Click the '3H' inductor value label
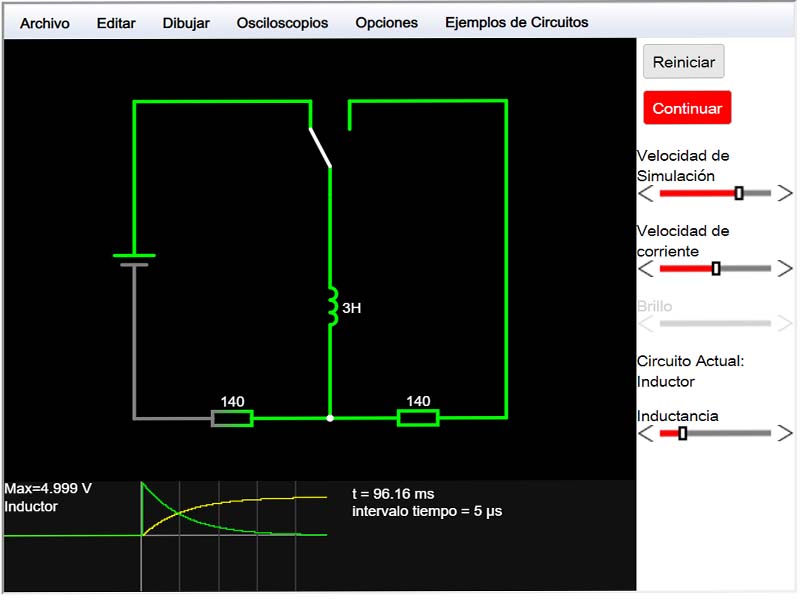 (352, 308)
